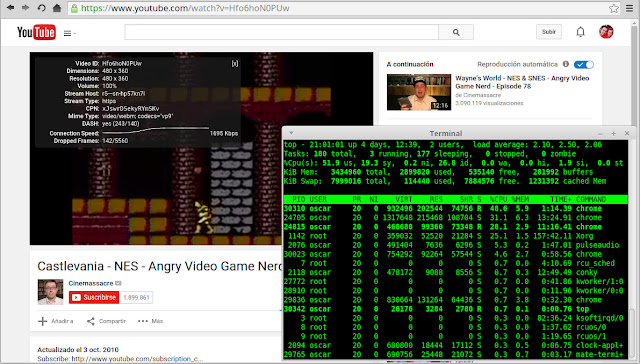The height and width of the screenshot is (364, 640).
Task: Click the browser address bar URL
Action: tap(185, 8)
